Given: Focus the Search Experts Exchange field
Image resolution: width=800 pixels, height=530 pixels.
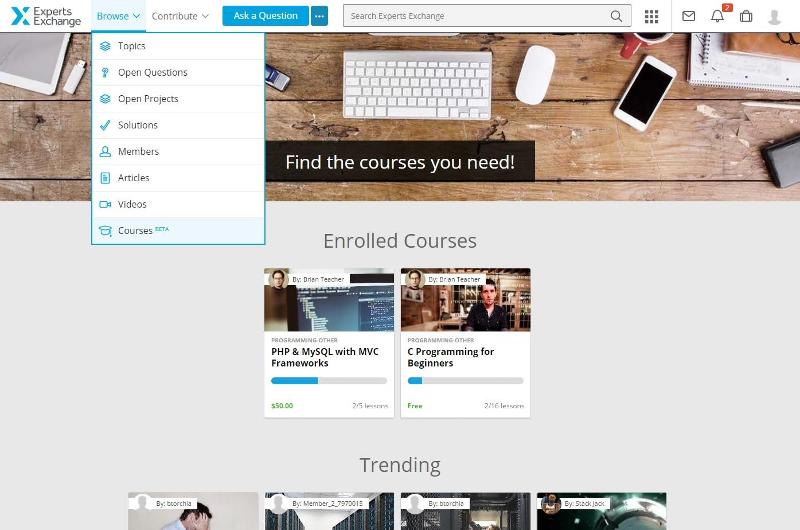Looking at the screenshot, I should click(487, 16).
